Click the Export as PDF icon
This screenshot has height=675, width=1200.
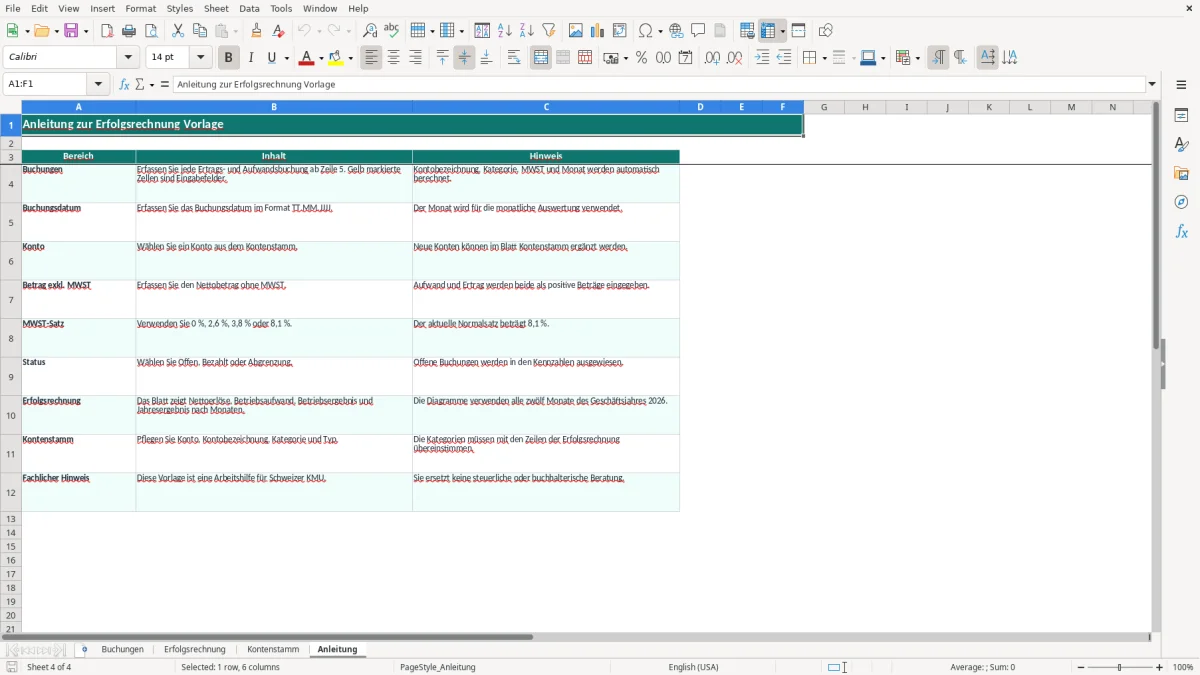pos(107,31)
